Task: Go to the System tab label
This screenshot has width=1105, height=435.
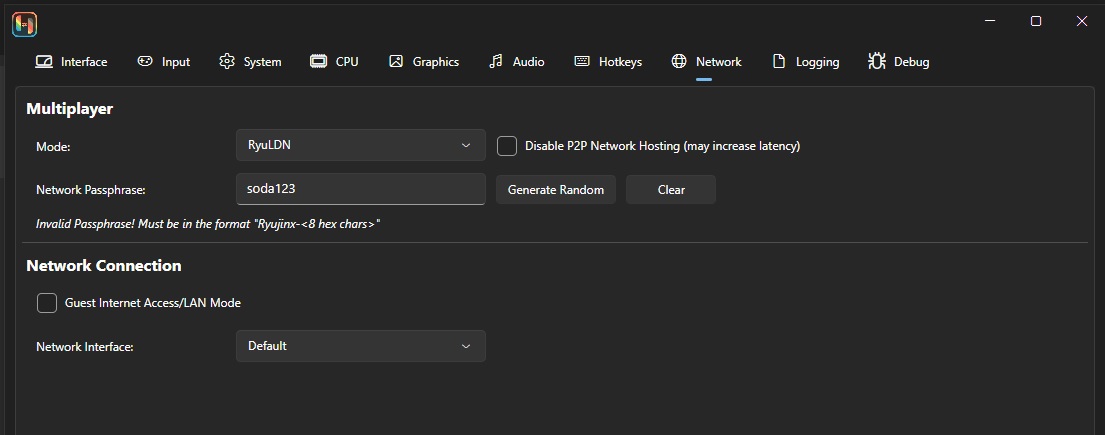Action: [x=262, y=62]
